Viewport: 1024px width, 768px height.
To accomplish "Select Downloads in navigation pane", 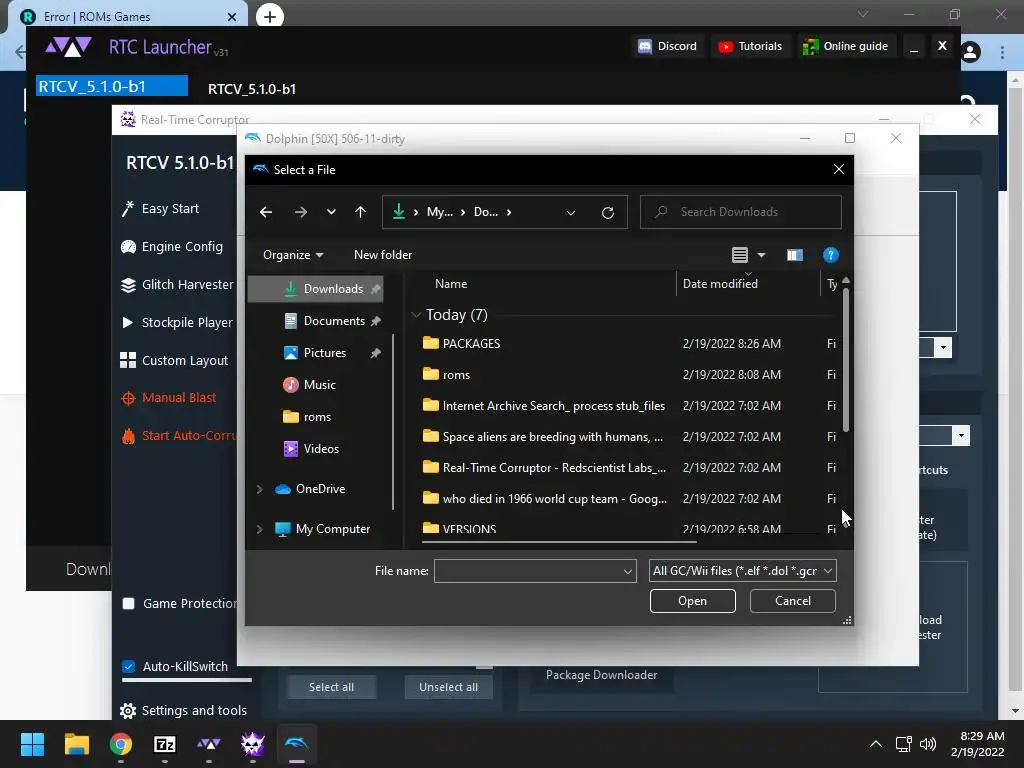I will click(316, 289).
